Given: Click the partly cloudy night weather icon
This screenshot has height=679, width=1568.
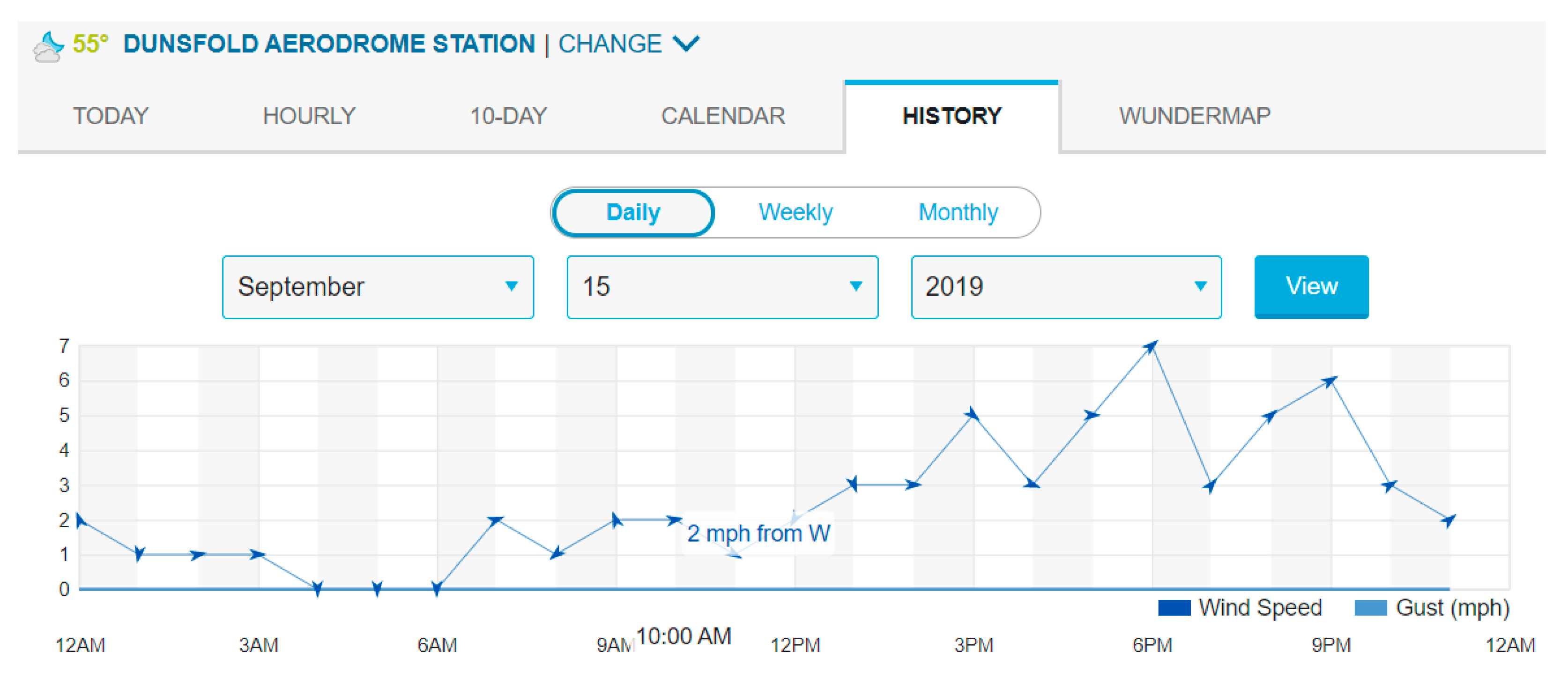Looking at the screenshot, I should [47, 46].
